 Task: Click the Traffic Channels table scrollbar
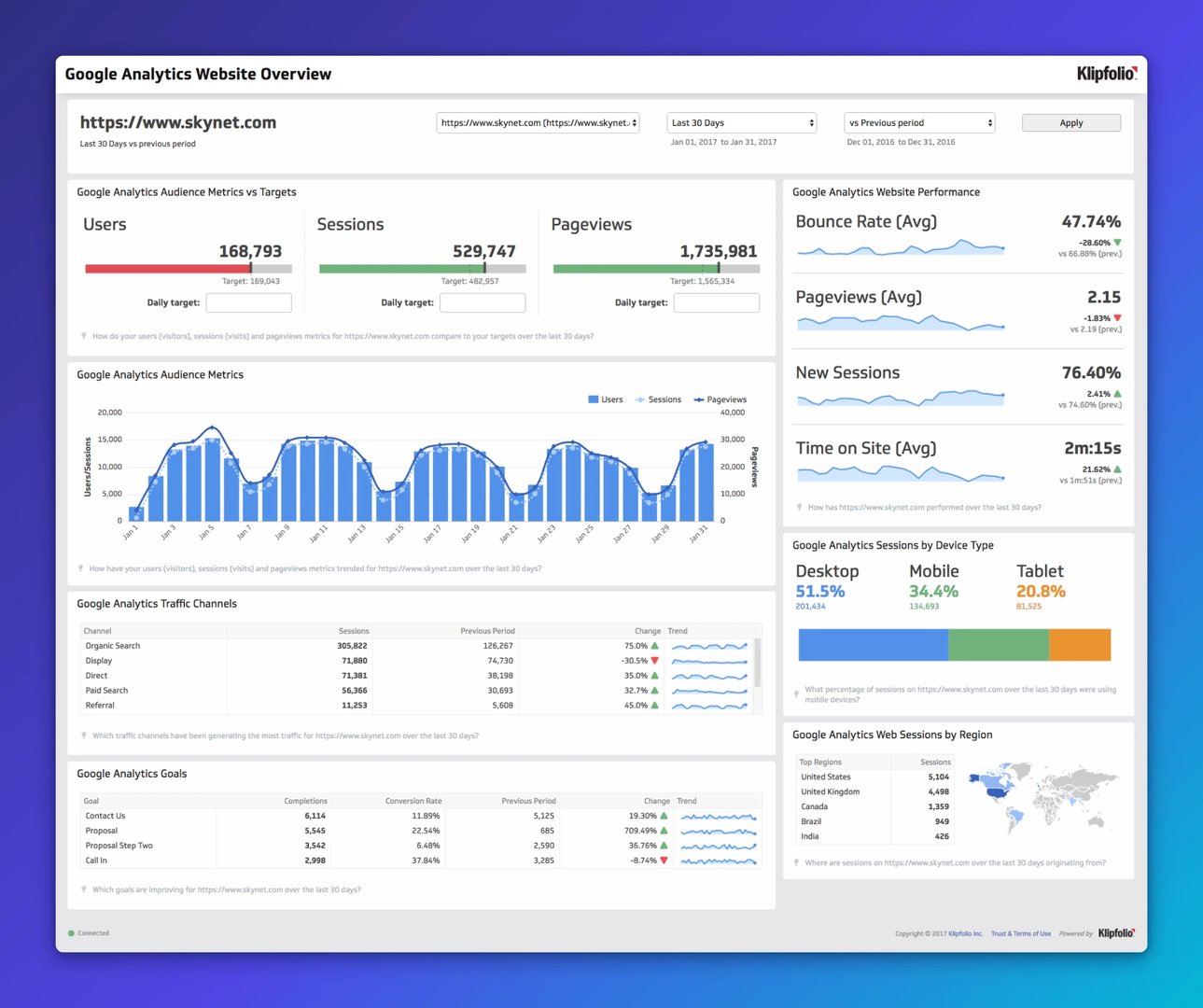tap(757, 663)
